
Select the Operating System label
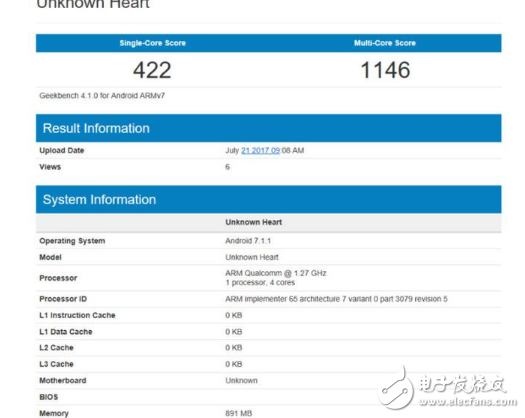pos(72,241)
